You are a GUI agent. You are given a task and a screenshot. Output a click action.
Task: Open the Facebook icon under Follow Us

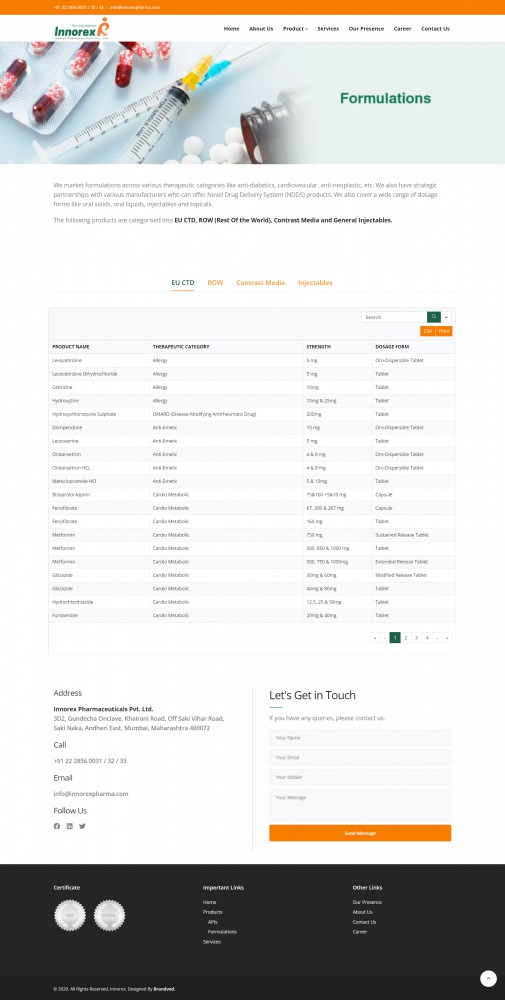57,826
